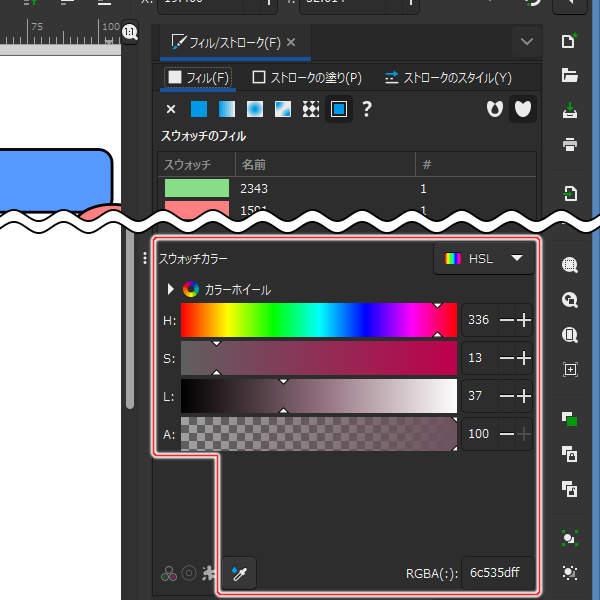Click the A value field showing 100
Image resolution: width=600 pixels, height=600 pixels.
coord(479,434)
